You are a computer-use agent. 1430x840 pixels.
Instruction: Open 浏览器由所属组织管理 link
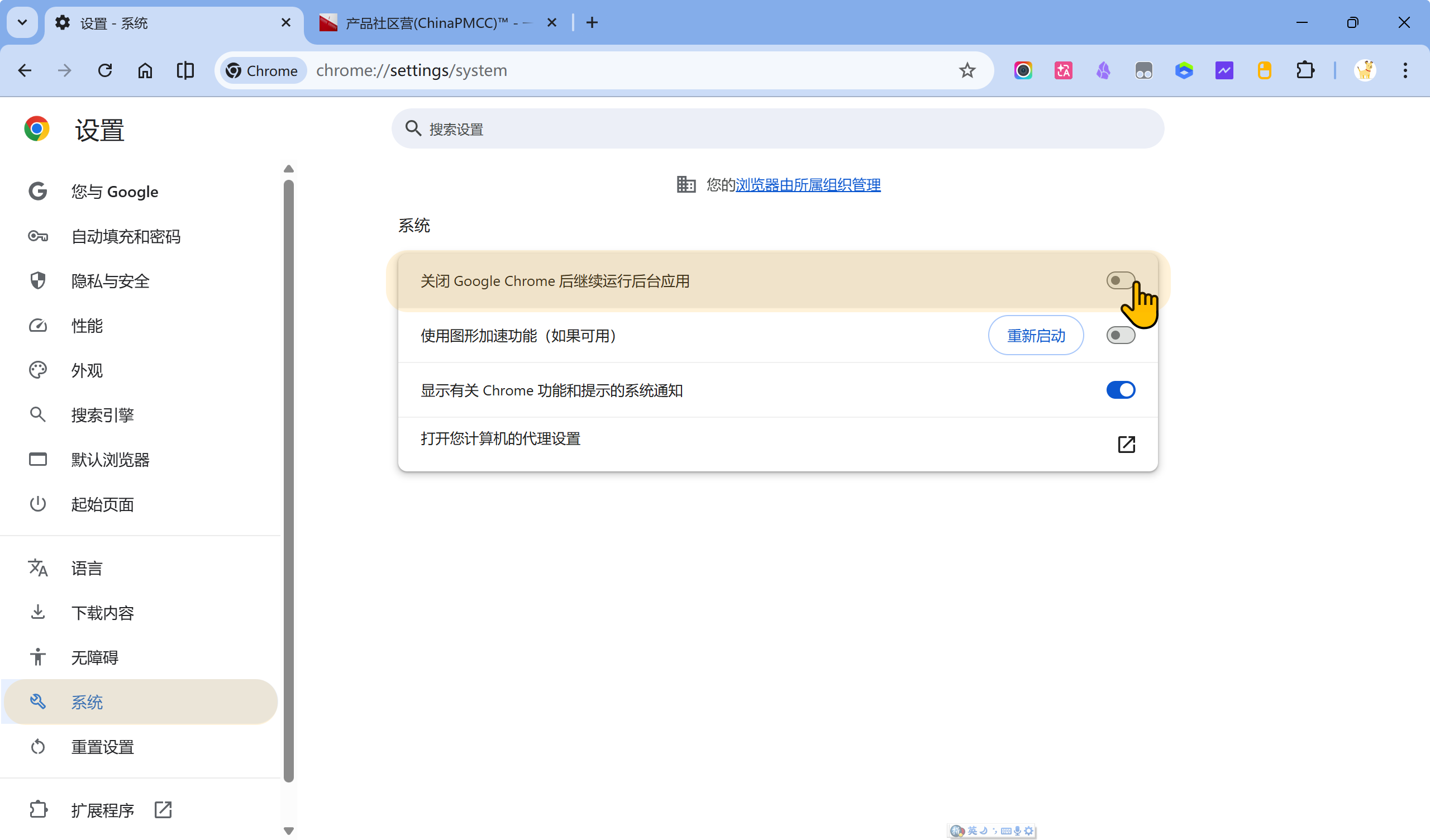[x=808, y=184]
